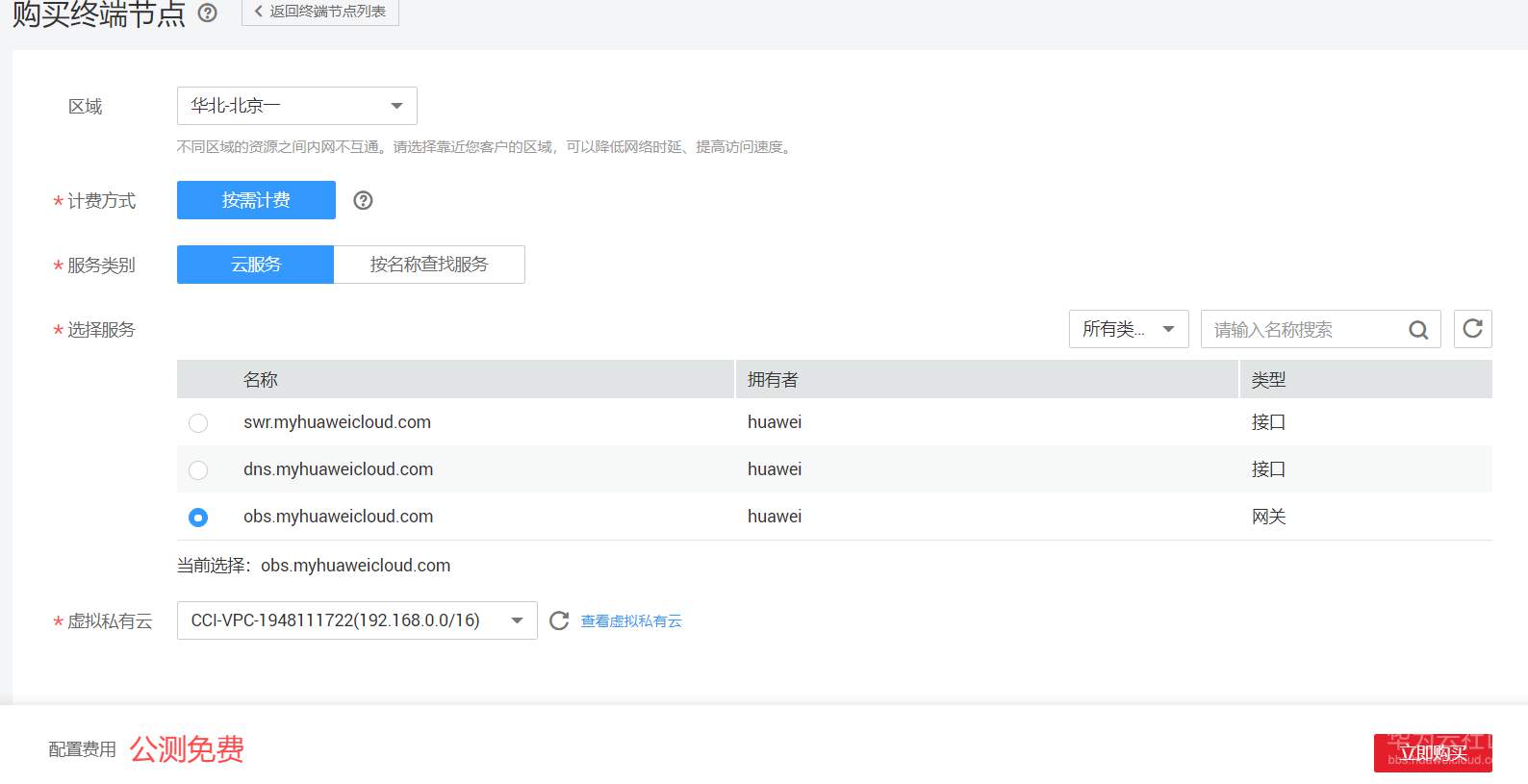Go back via 返回终端节点列表
The width and height of the screenshot is (1528, 784).
[x=320, y=12]
